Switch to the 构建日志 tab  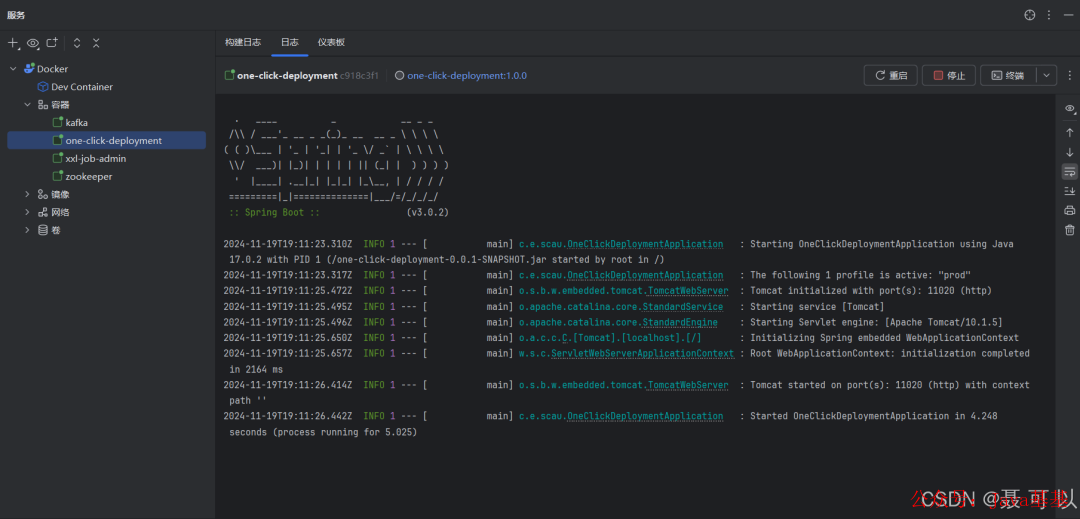pos(242,42)
